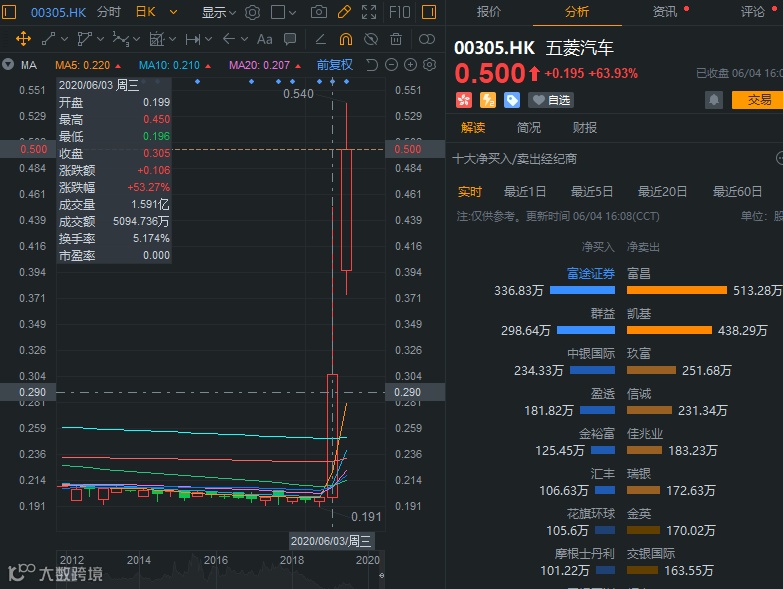The image size is (783, 589).
Task: Click the orange 交易 trade button
Action: pos(758,100)
